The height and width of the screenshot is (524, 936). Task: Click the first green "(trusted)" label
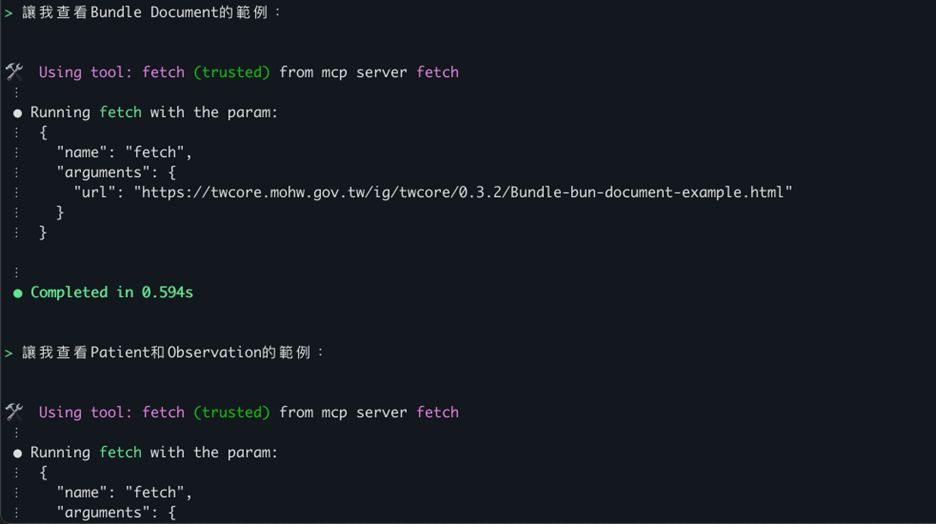pos(231,72)
